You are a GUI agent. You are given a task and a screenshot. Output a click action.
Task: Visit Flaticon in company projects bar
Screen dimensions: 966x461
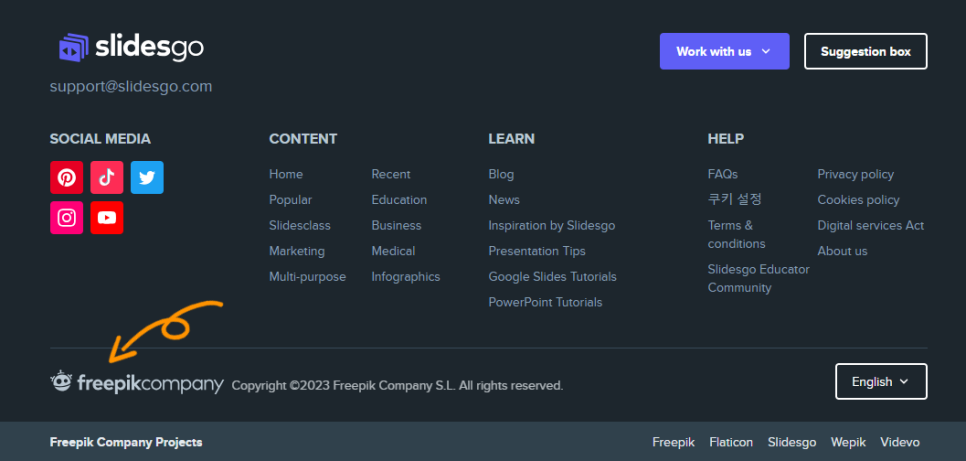pyautogui.click(x=731, y=442)
